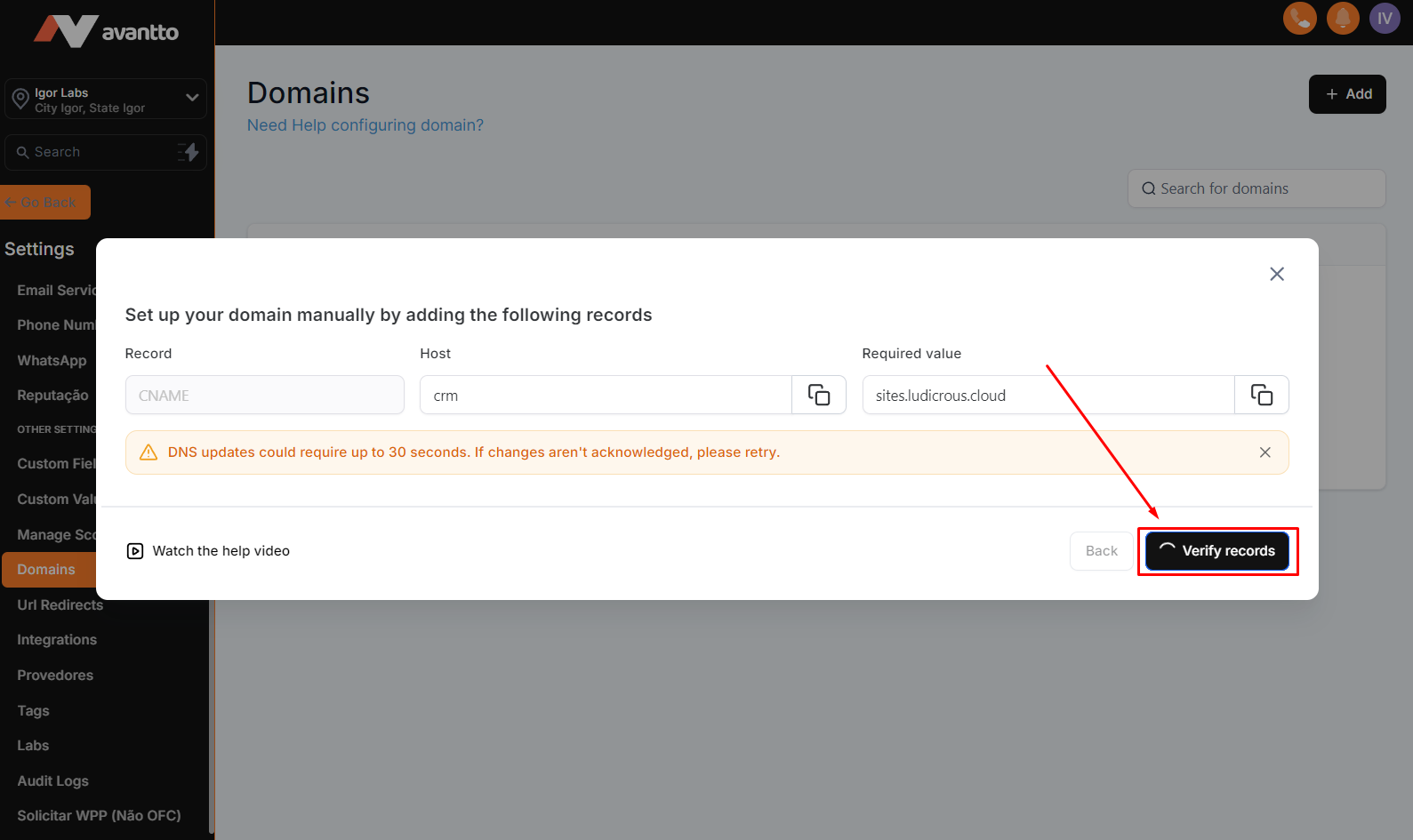This screenshot has width=1413, height=840.
Task: Click the Go Back button
Action: click(46, 203)
